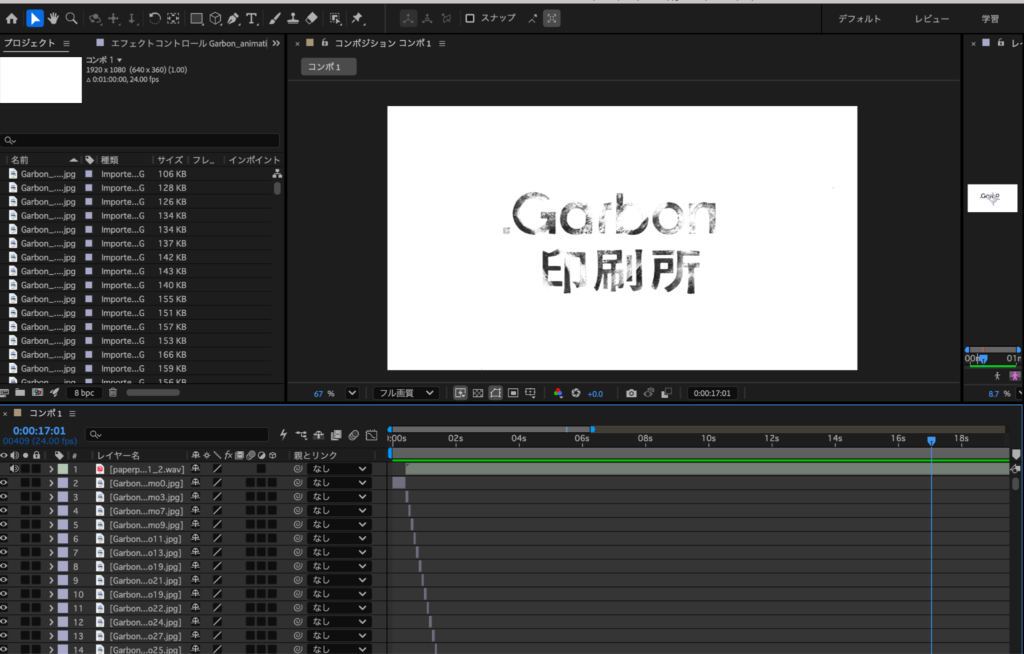
Task: Select the Roto Brush tool
Action: tap(335, 18)
